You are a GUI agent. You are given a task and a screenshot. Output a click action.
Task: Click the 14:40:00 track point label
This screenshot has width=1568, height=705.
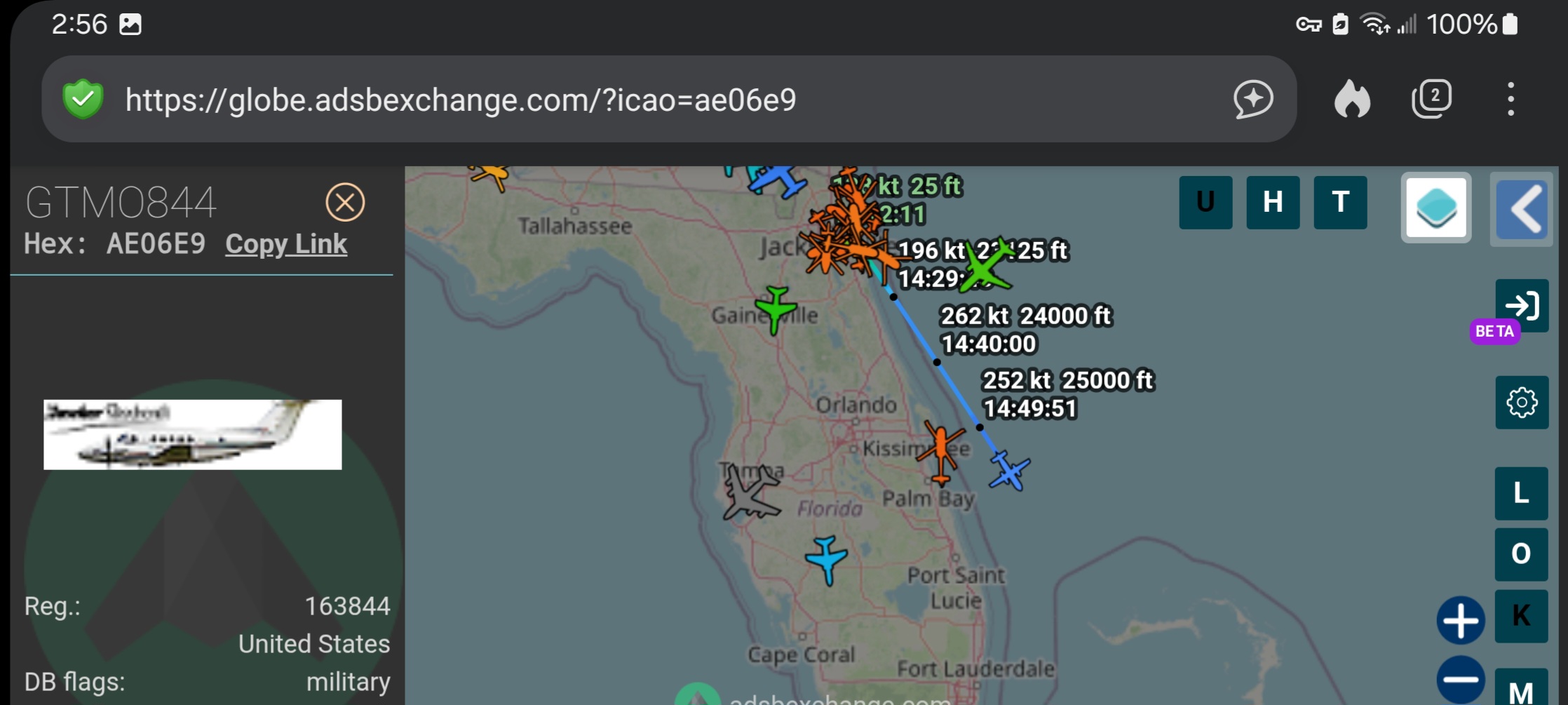tap(988, 344)
